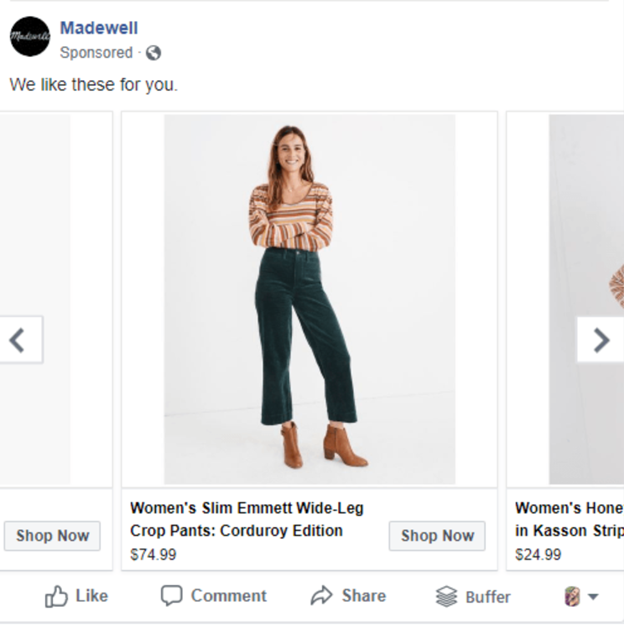Open the Madewell round logo avatar
This screenshot has height=635, width=624.
pos(30,36)
